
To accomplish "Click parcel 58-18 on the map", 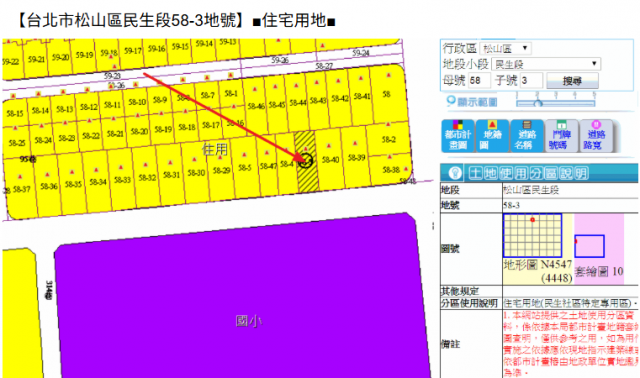I will [187, 127].
